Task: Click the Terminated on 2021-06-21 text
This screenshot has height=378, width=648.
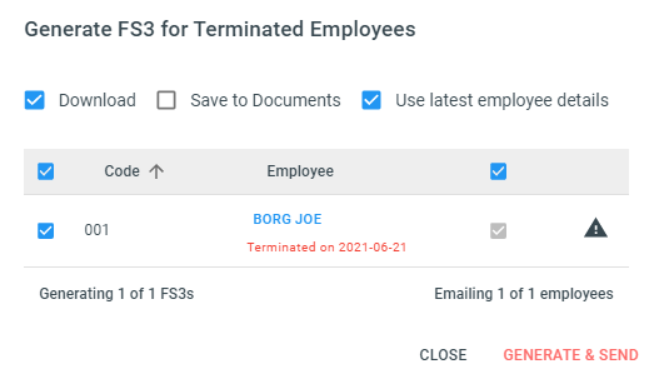Action: pyautogui.click(x=326, y=247)
